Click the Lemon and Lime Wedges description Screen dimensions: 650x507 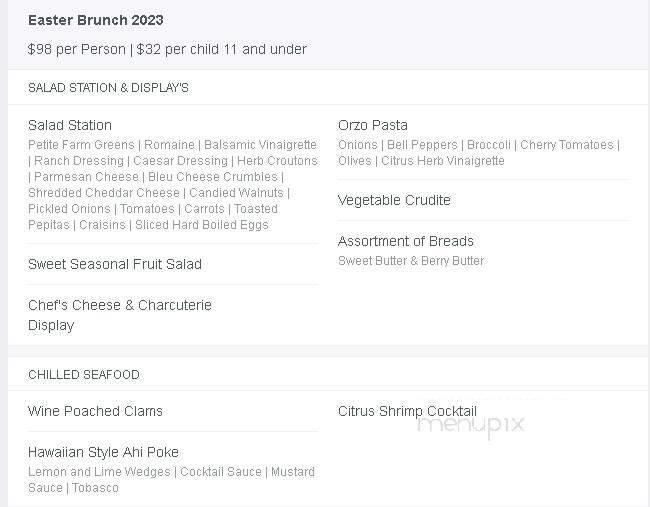click(x=99, y=471)
